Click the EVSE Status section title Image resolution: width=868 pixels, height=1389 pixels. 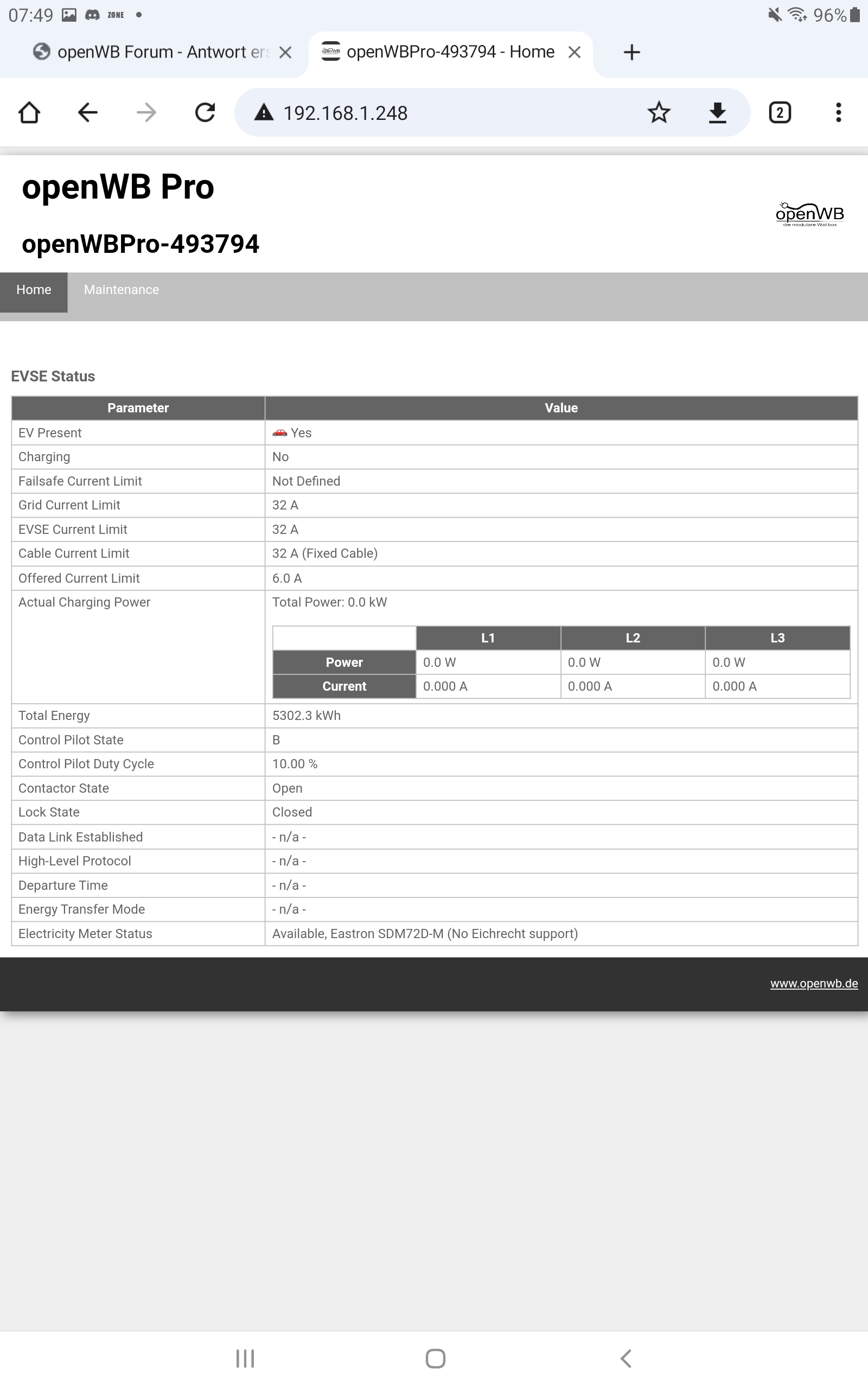[x=53, y=377]
